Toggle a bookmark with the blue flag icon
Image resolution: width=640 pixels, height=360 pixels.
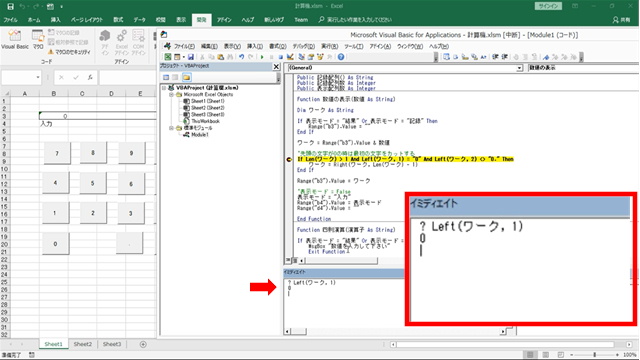click(x=546, y=57)
